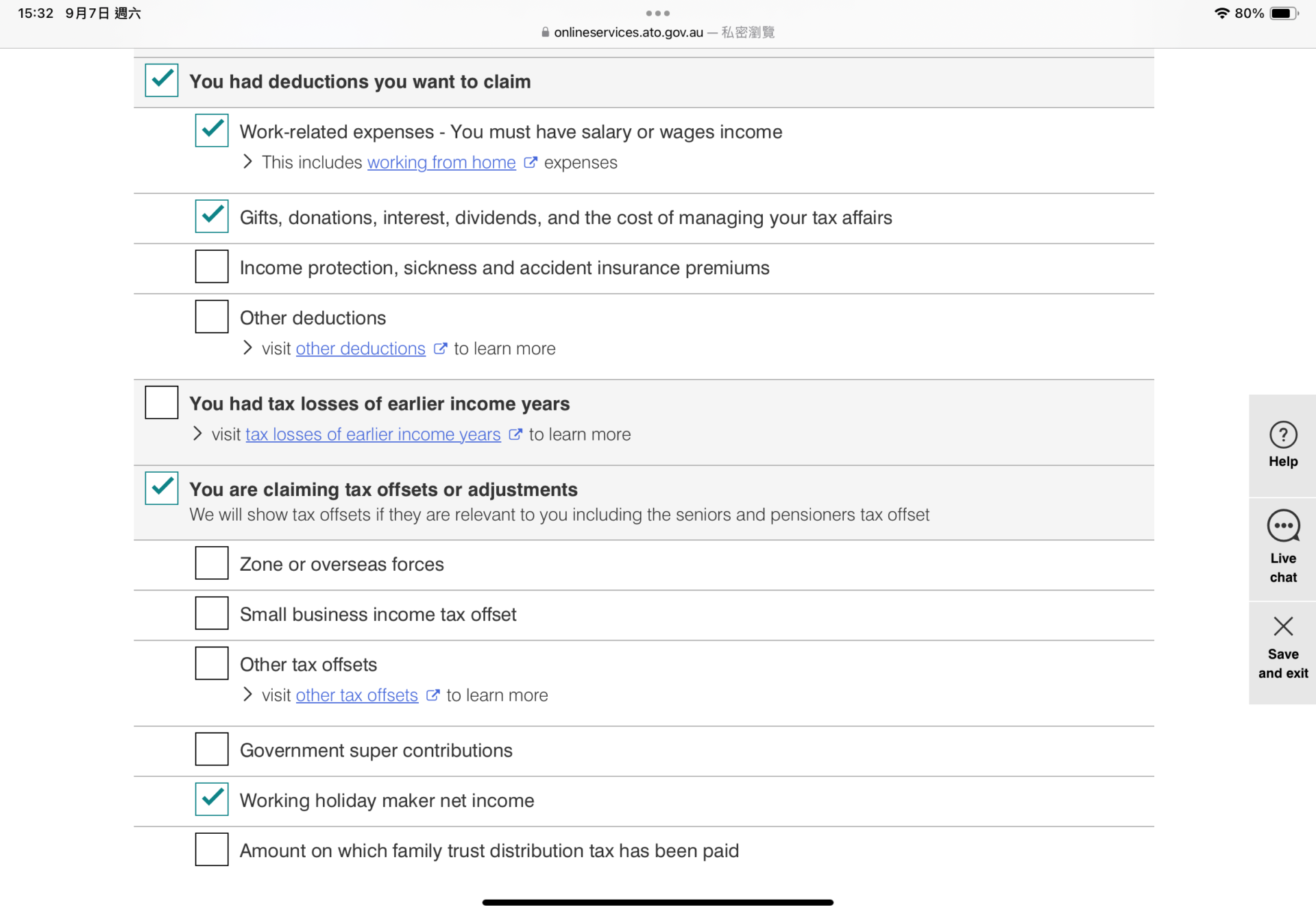Untick Working holiday maker net income
Viewport: 1316px width, 914px height.
212,799
